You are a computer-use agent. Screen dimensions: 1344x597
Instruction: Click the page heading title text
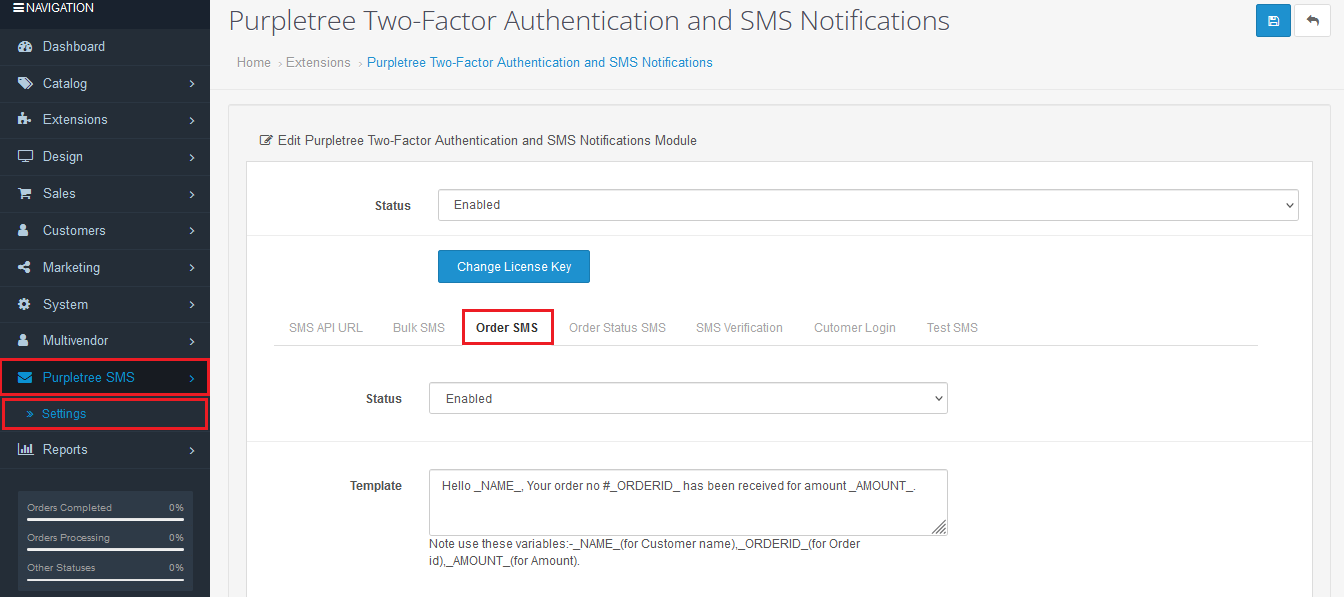(x=589, y=21)
